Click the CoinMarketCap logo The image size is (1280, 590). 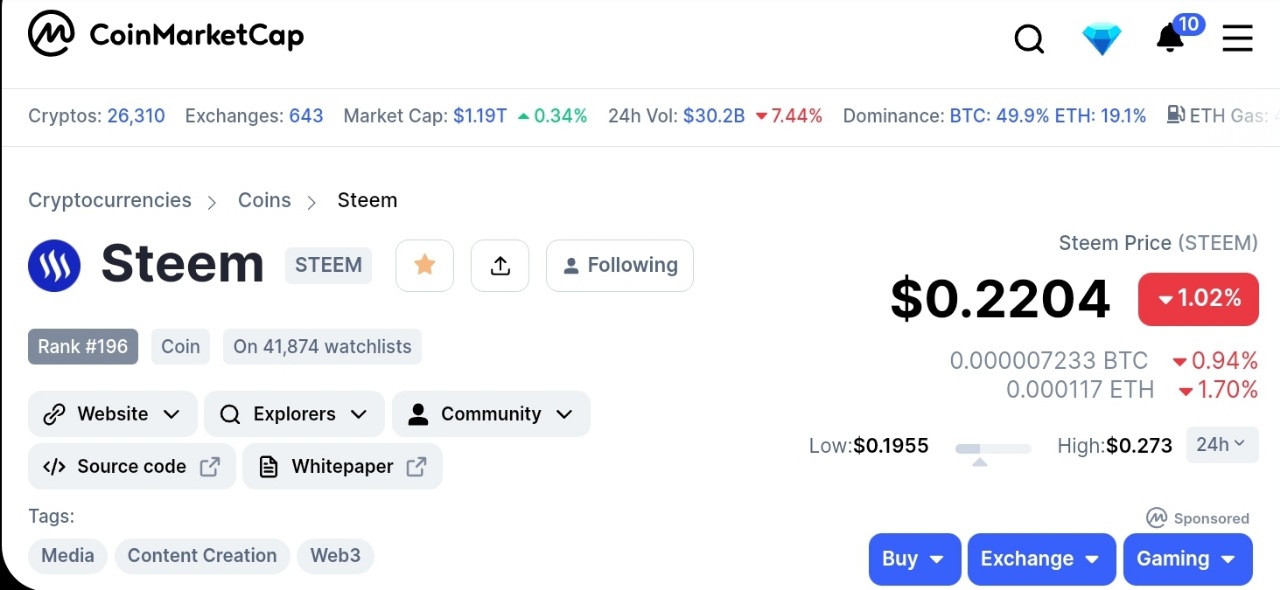tap(166, 36)
